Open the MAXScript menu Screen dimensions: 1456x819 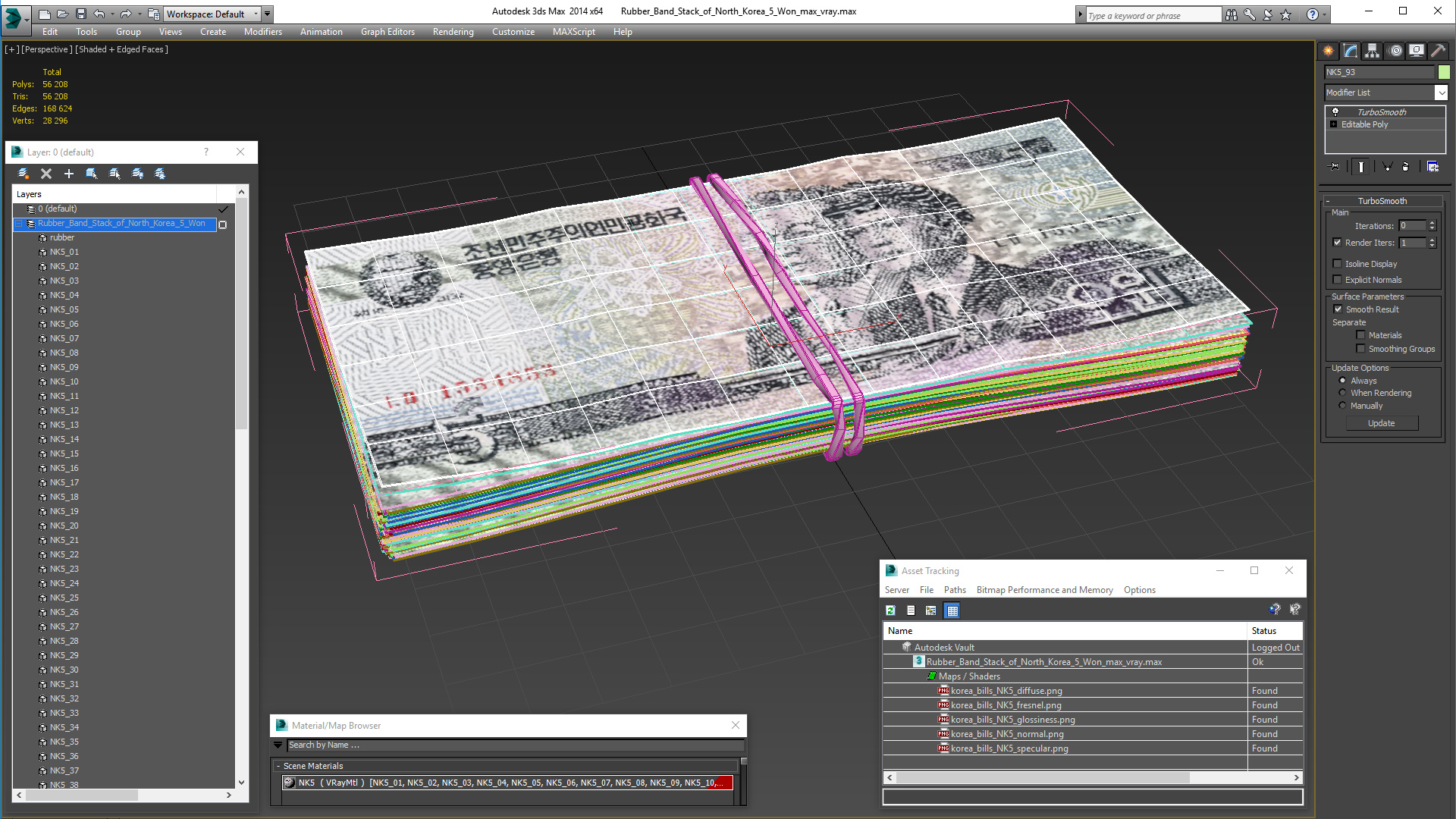click(x=573, y=32)
